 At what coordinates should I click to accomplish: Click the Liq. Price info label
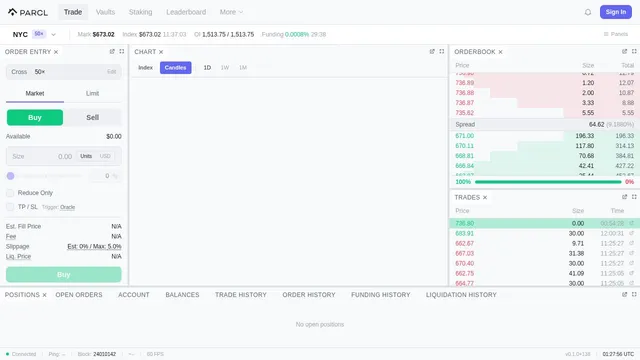[18, 256]
